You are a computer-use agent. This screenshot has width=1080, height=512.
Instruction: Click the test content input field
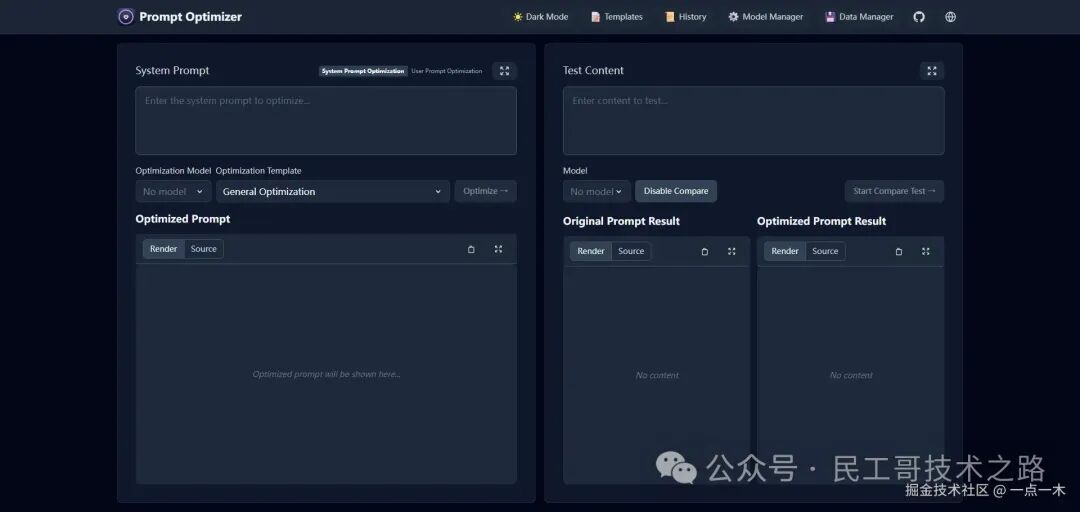point(754,121)
